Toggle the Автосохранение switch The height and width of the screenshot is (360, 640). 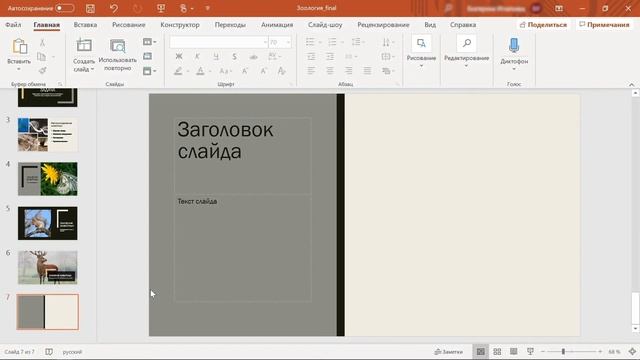click(64, 8)
